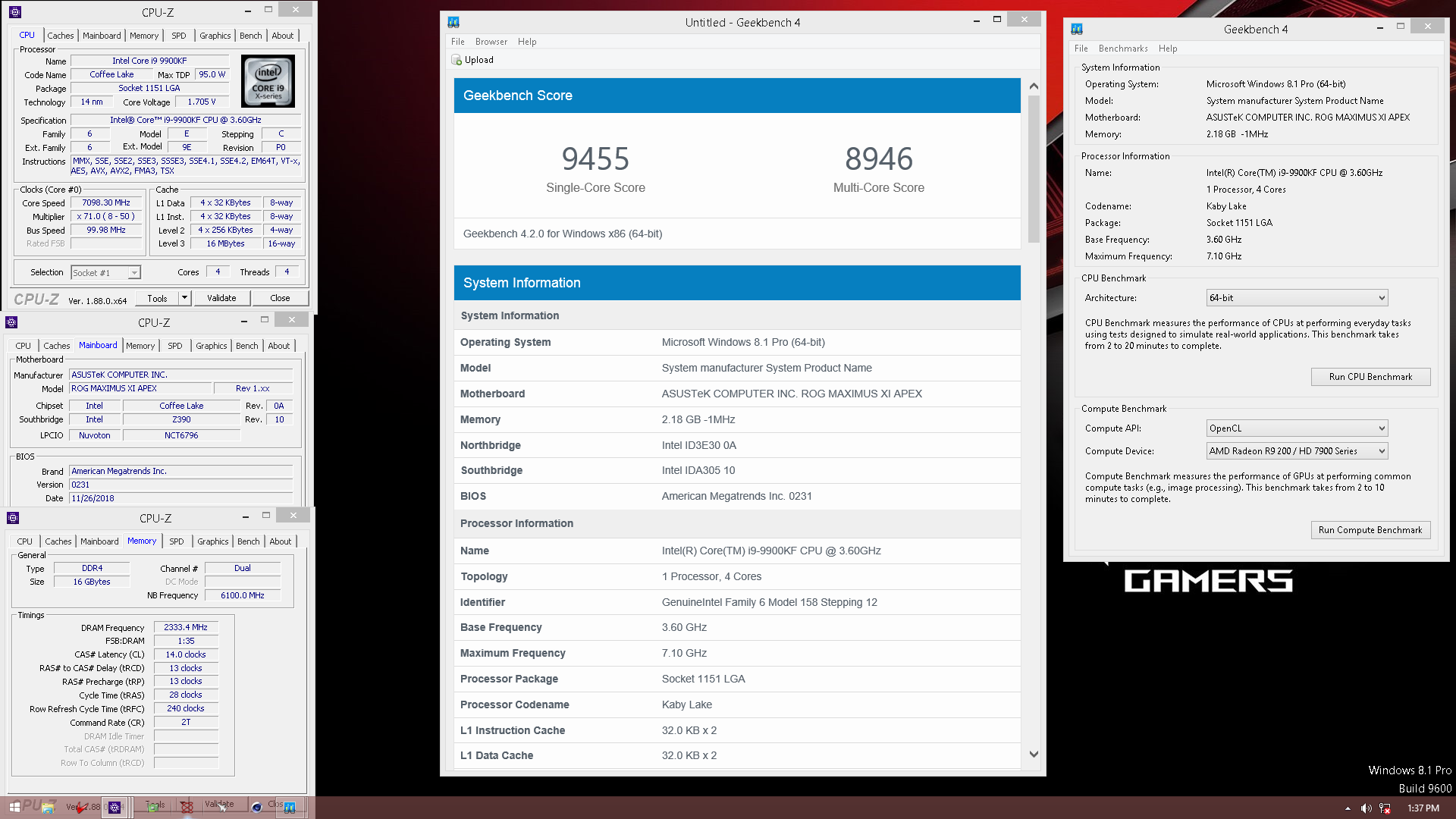The height and width of the screenshot is (819, 1456).
Task: Click the Multiplier x 71.0 field
Action: coord(106,217)
